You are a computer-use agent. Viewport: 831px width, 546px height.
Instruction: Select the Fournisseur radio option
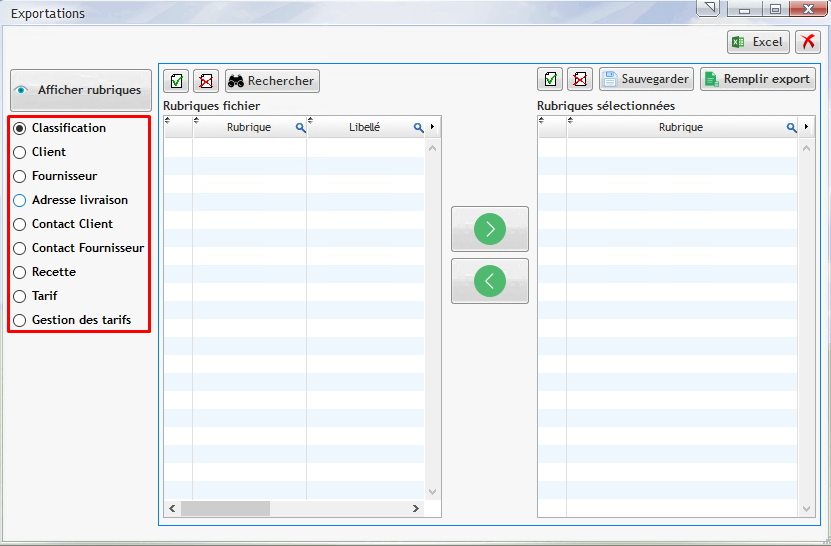click(20, 176)
